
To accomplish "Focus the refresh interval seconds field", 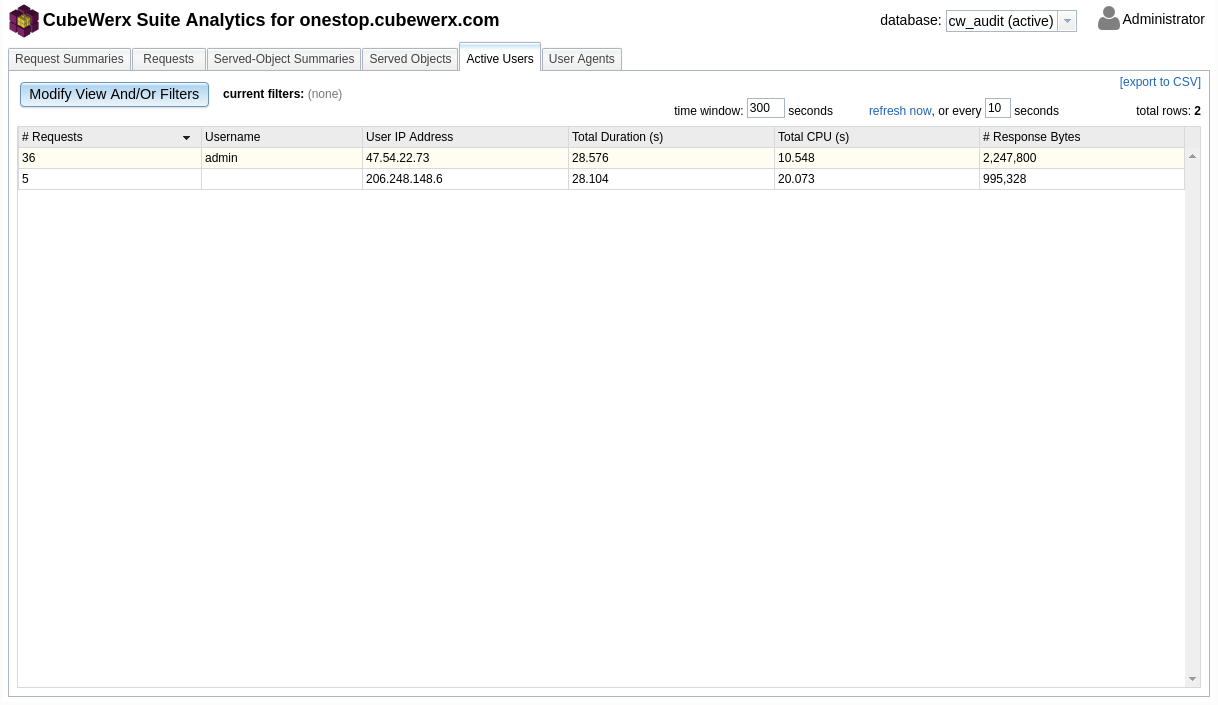I will (x=998, y=108).
